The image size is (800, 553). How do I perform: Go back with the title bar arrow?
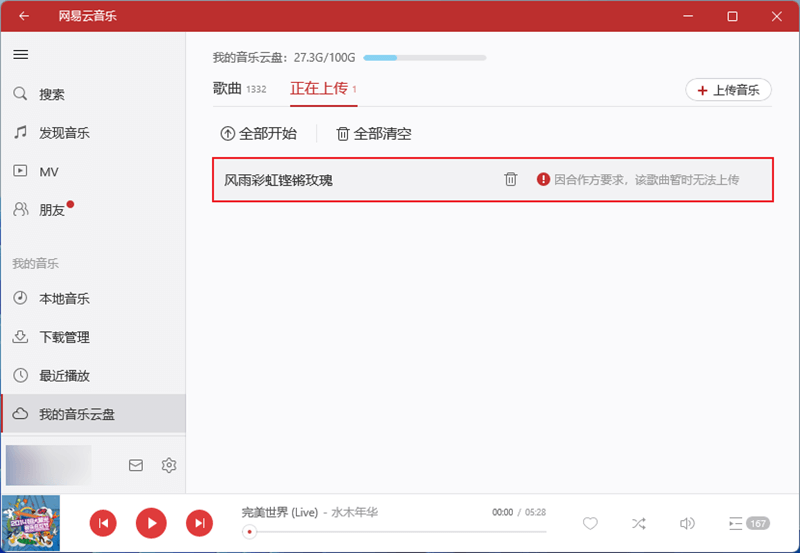point(24,16)
